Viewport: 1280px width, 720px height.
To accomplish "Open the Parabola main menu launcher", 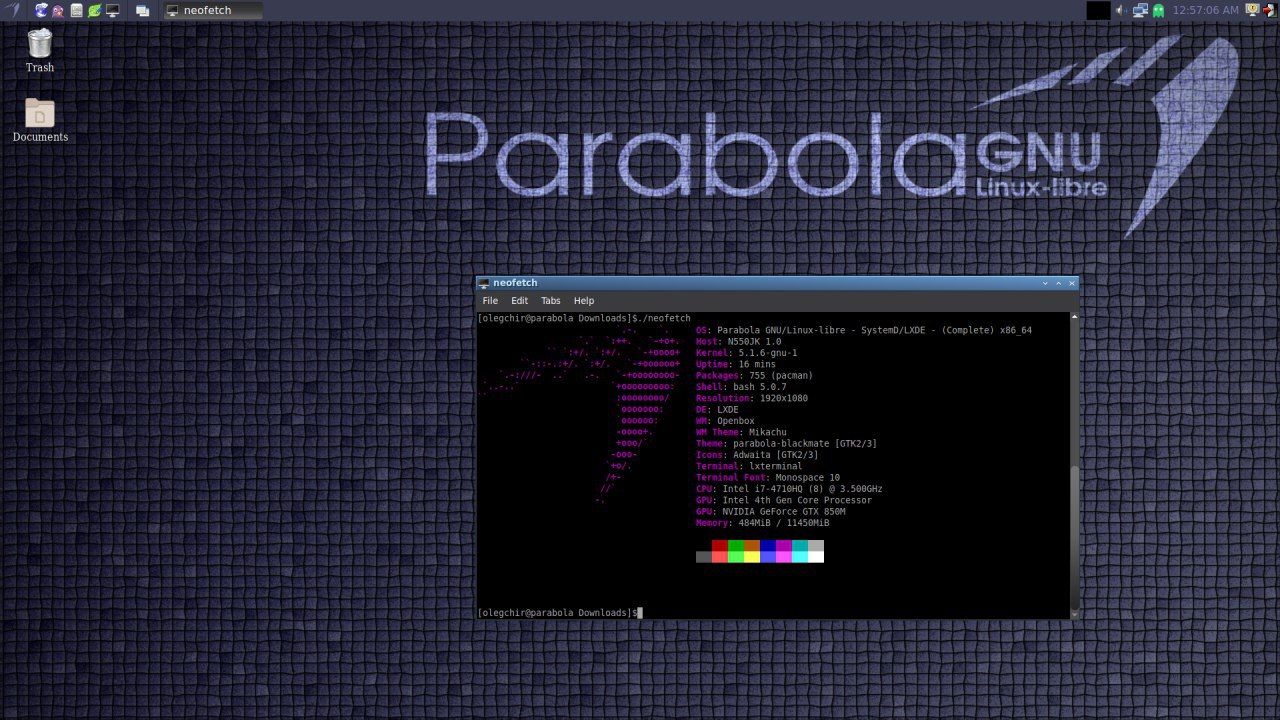I will pos(13,10).
